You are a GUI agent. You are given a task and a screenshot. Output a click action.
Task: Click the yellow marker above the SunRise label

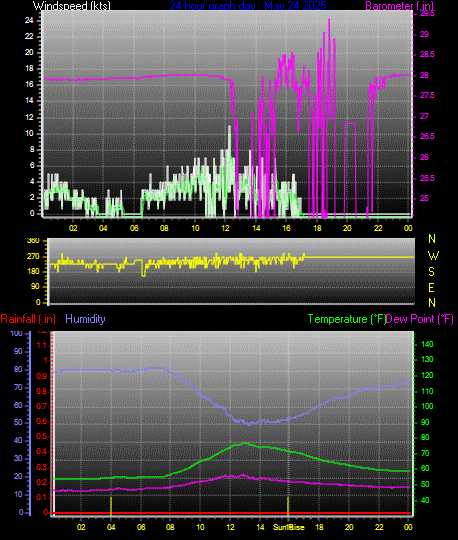288,507
